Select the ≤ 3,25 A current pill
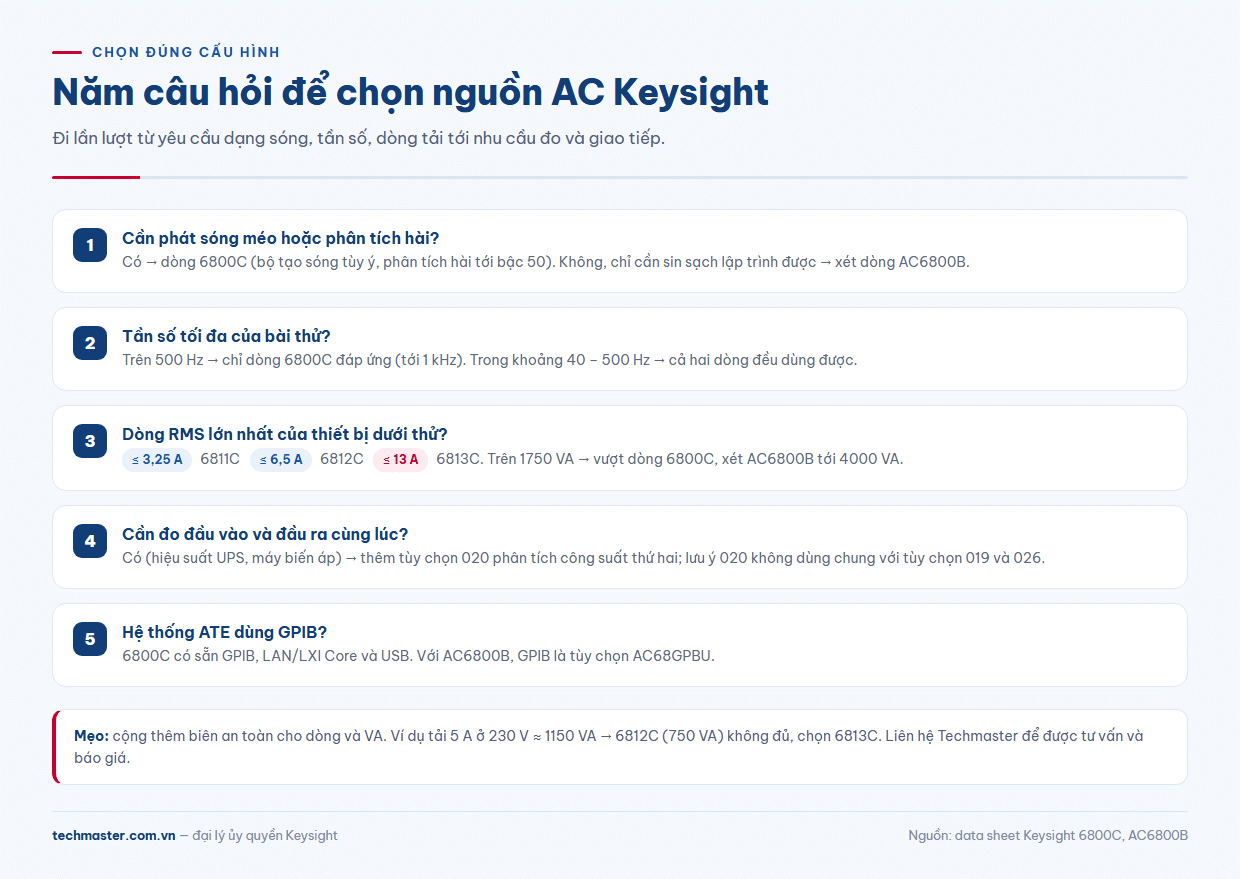The width and height of the screenshot is (1240, 879). click(157, 460)
